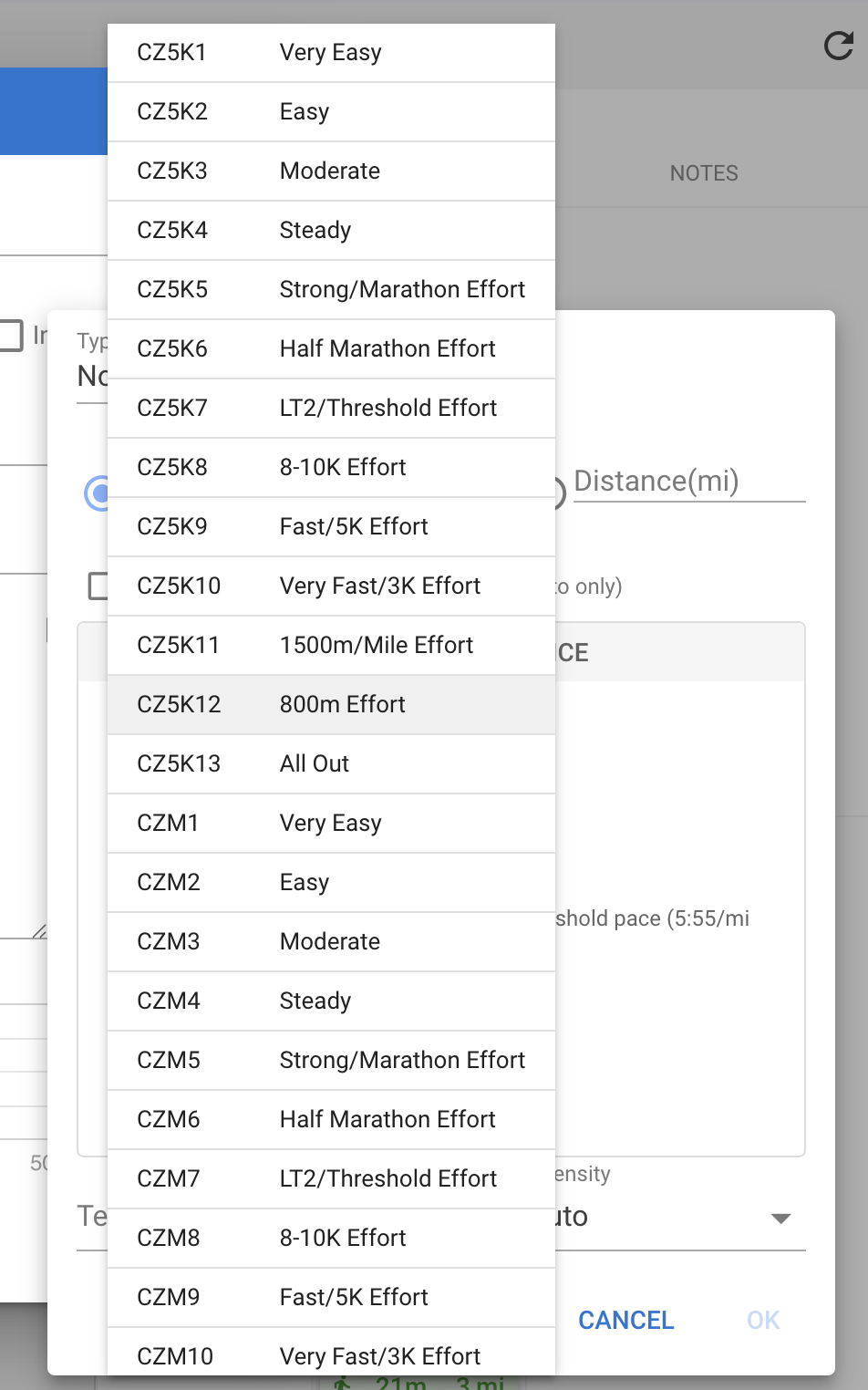The image size is (868, 1390).
Task: Expand the intensity dropdown arrow
Action: click(x=780, y=1219)
